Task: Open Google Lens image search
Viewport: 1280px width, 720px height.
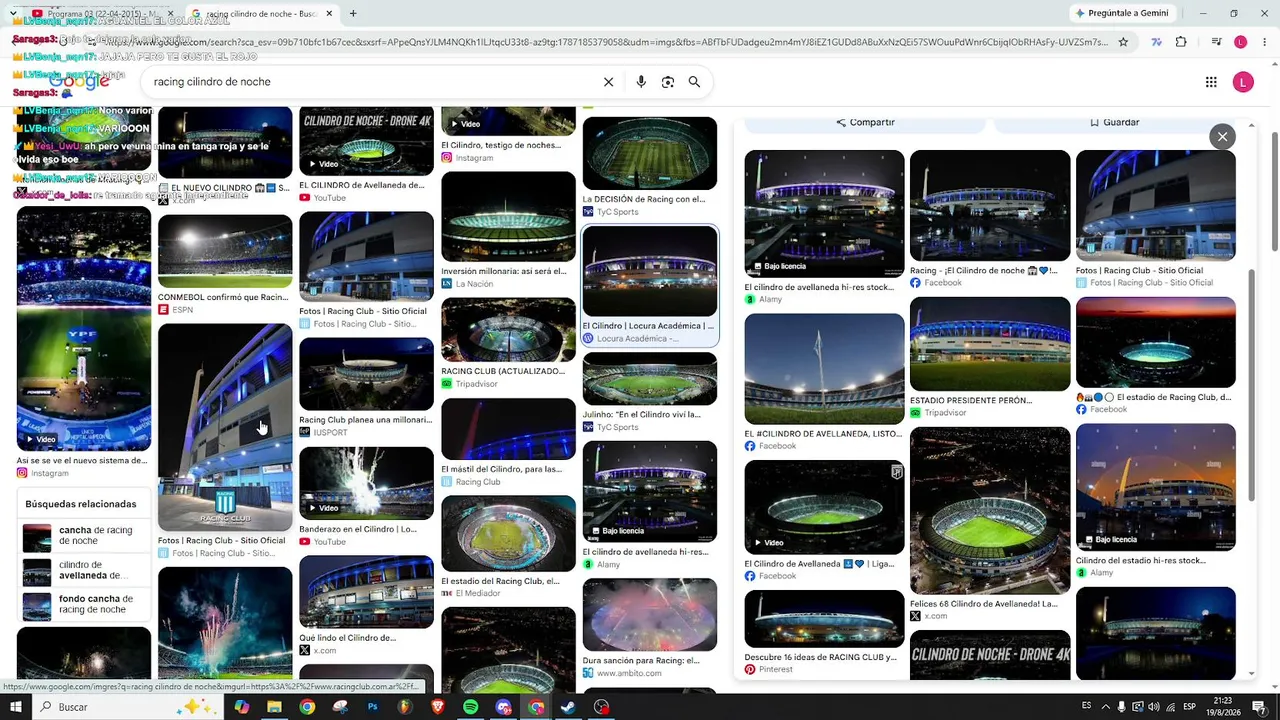Action: pyautogui.click(x=668, y=82)
